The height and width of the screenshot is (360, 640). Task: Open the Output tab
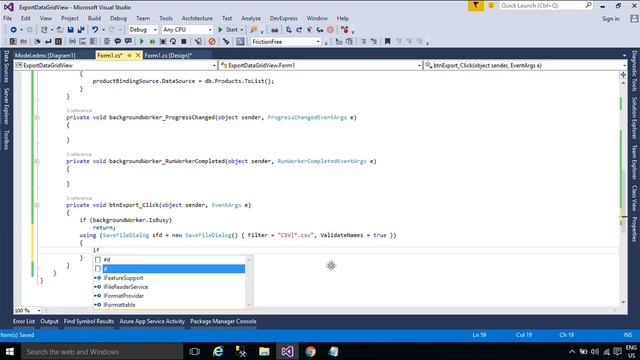click(49, 322)
